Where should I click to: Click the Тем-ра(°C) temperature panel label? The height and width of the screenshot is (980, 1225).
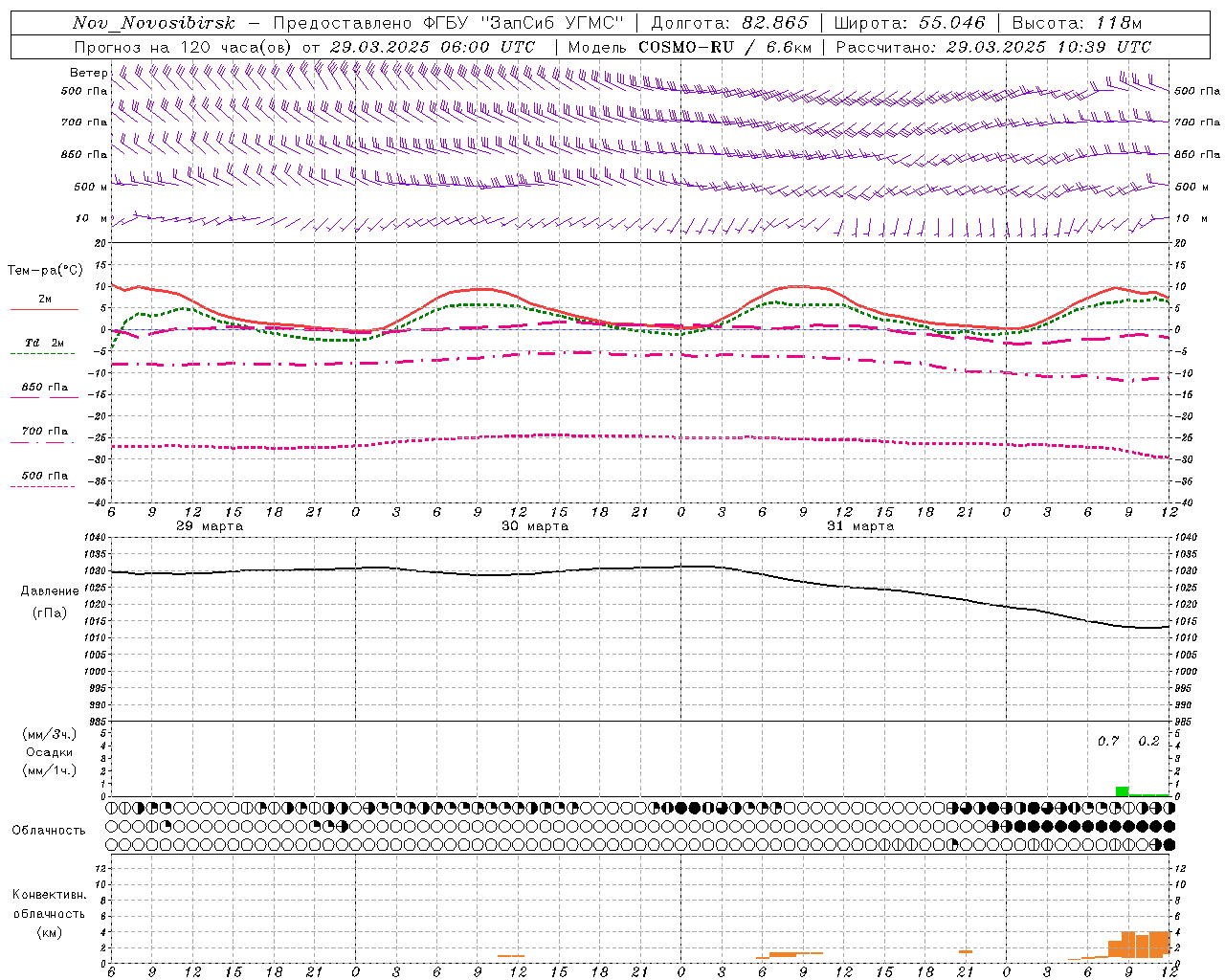[45, 271]
